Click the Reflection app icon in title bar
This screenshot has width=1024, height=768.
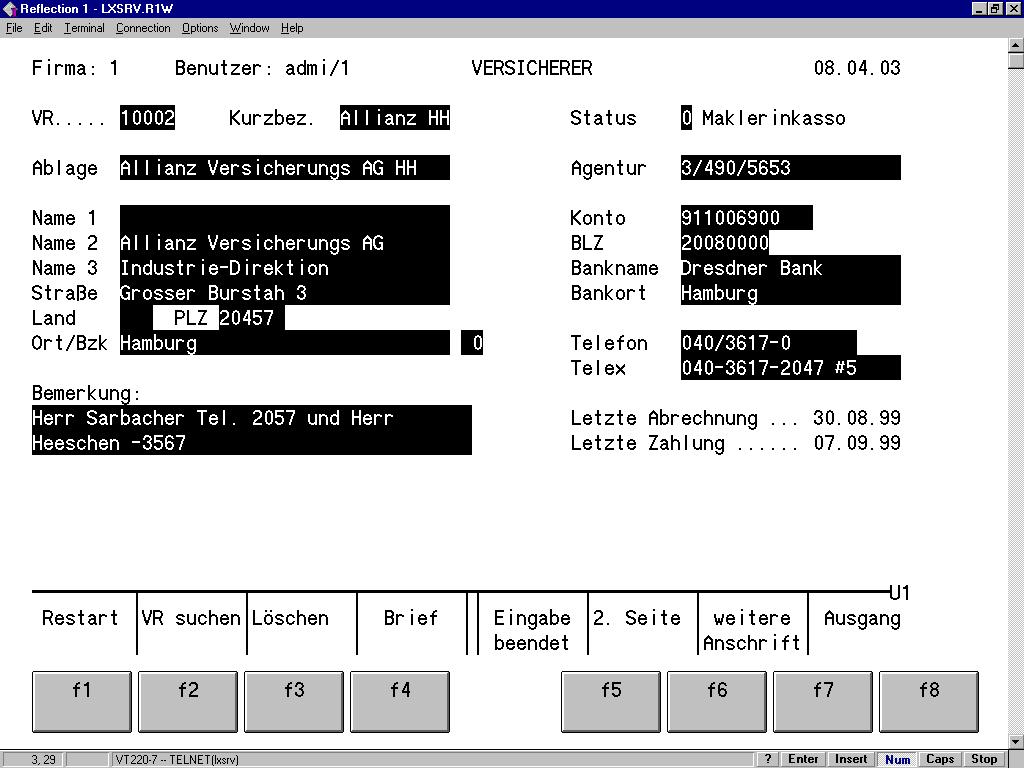tap(9, 8)
